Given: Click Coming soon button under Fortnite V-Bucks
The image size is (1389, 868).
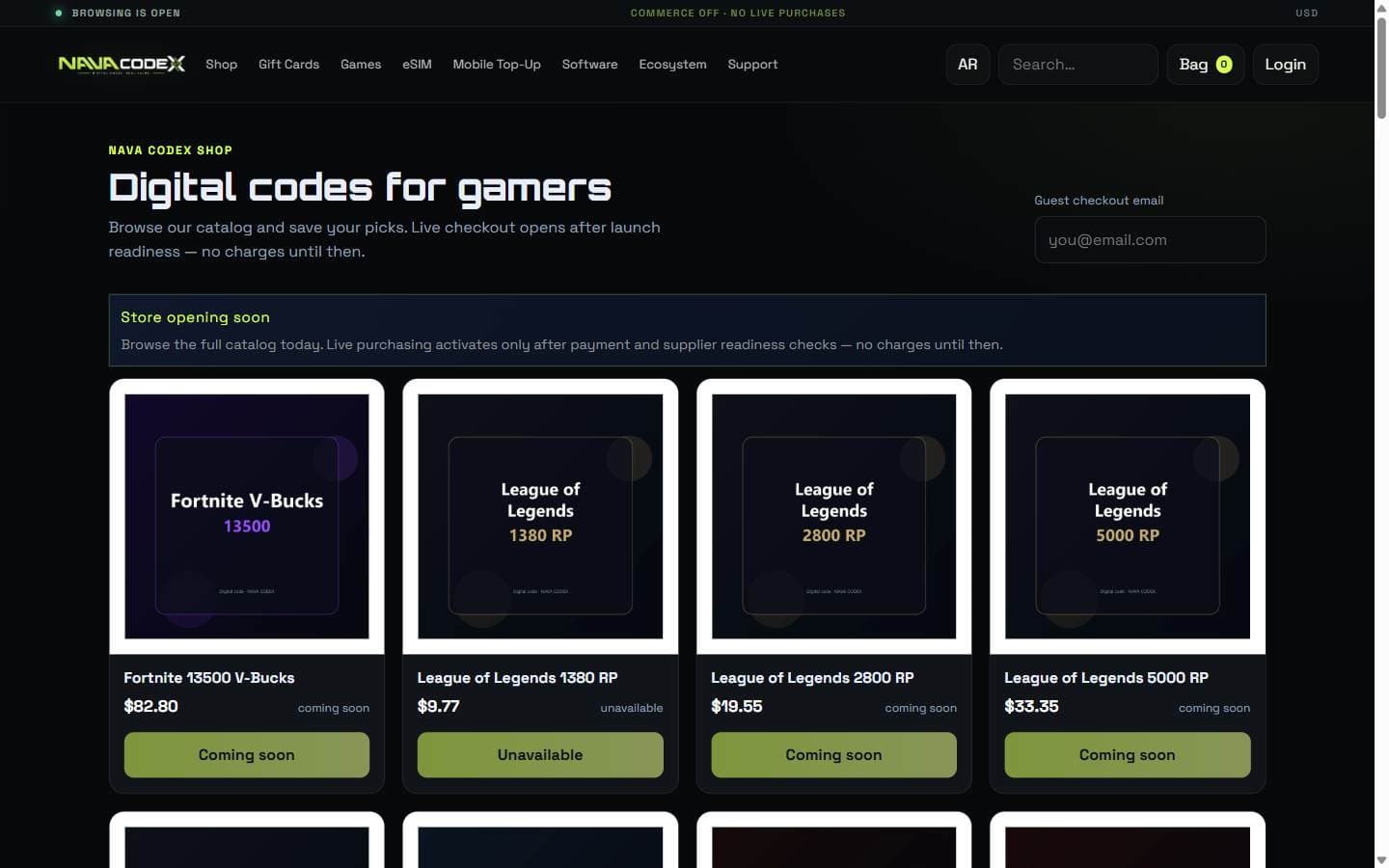Looking at the screenshot, I should (247, 755).
